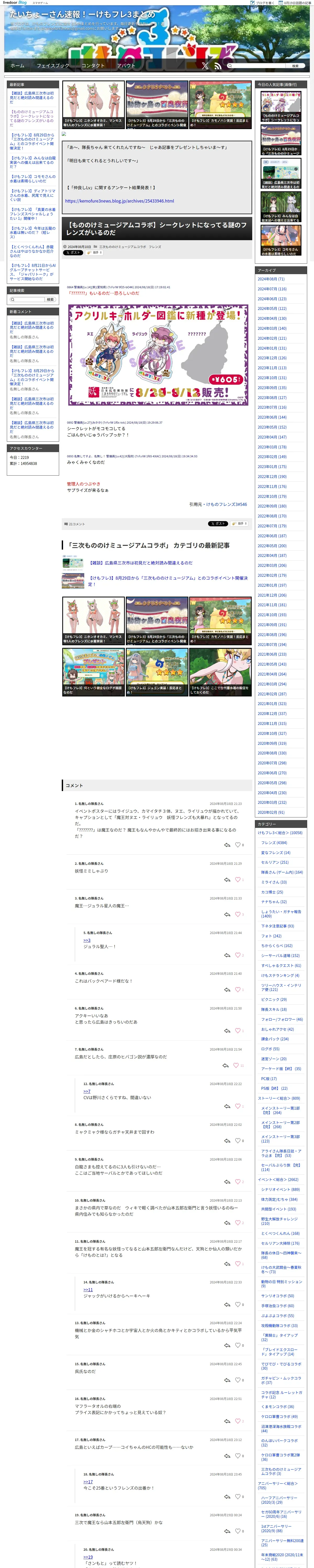The width and height of the screenshot is (314, 1568).
Task: Like comment 1 with heart
Action: click(x=238, y=845)
